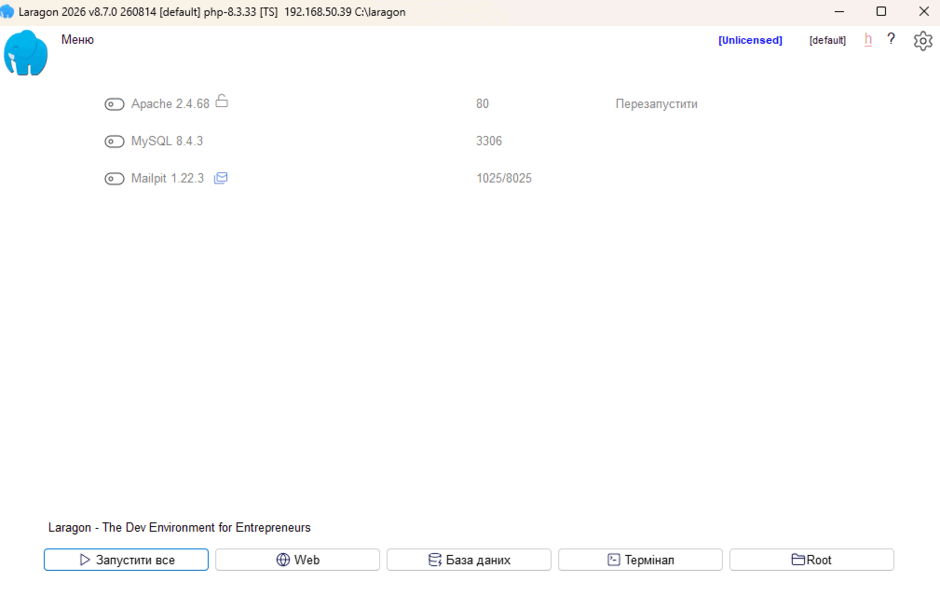Screen dimensions: 940x595
Task: Click Перезапустити to restart Apache
Action: click(x=656, y=104)
